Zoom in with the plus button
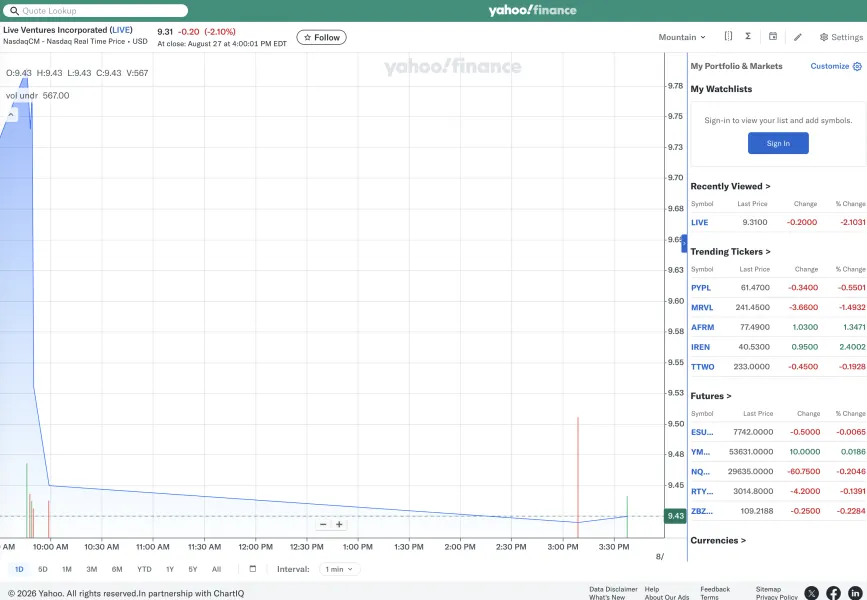The height and width of the screenshot is (600, 867). [x=339, y=524]
